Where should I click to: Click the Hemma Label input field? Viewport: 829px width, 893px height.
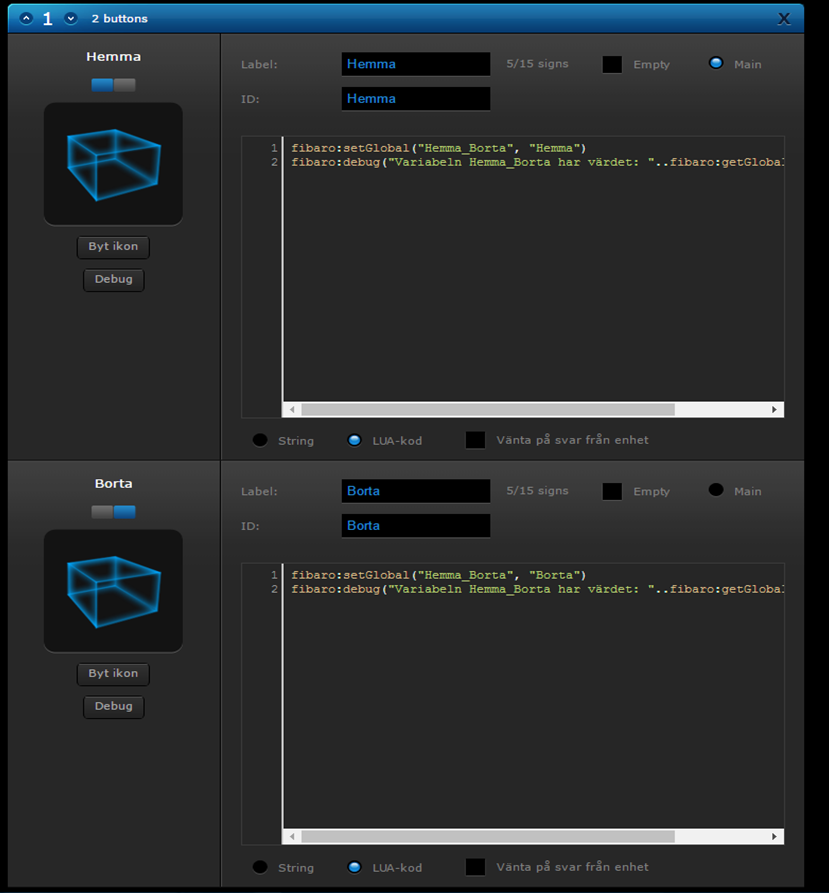click(x=415, y=64)
